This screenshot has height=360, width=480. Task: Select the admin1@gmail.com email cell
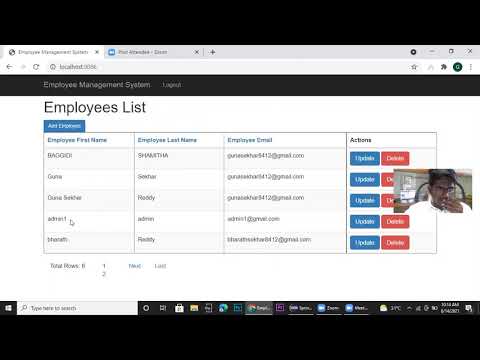click(x=285, y=222)
